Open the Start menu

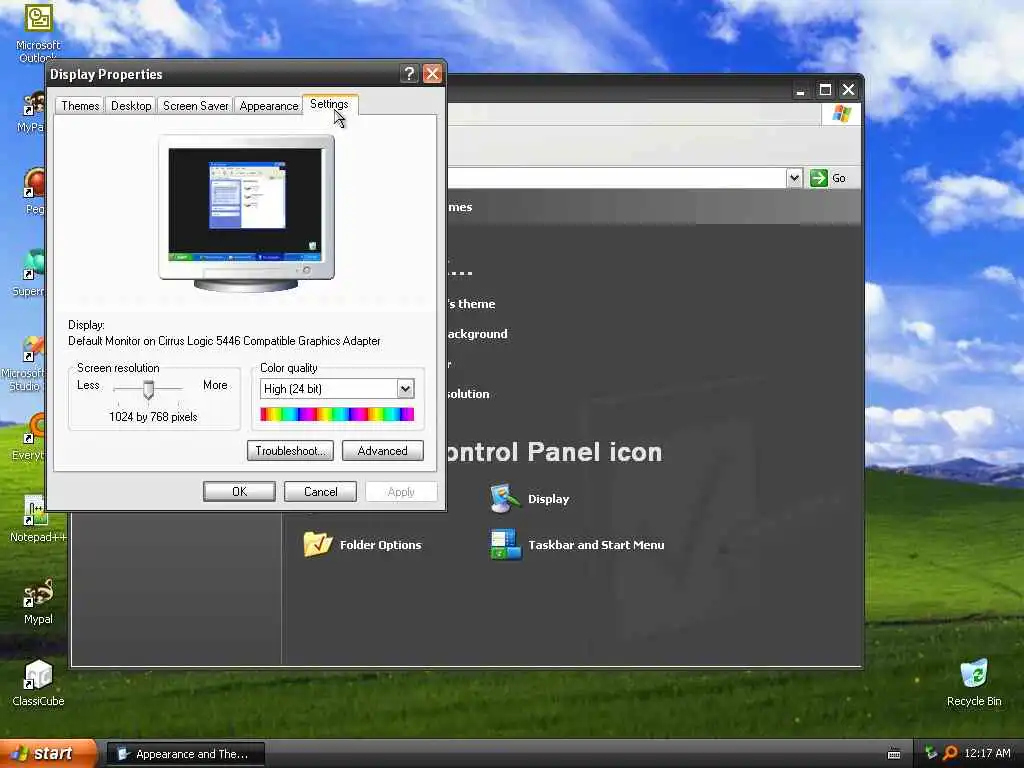coord(48,754)
